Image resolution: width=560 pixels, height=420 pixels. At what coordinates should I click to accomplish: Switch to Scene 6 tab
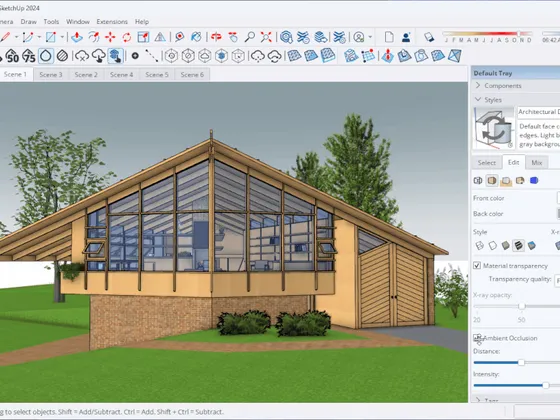pos(192,75)
